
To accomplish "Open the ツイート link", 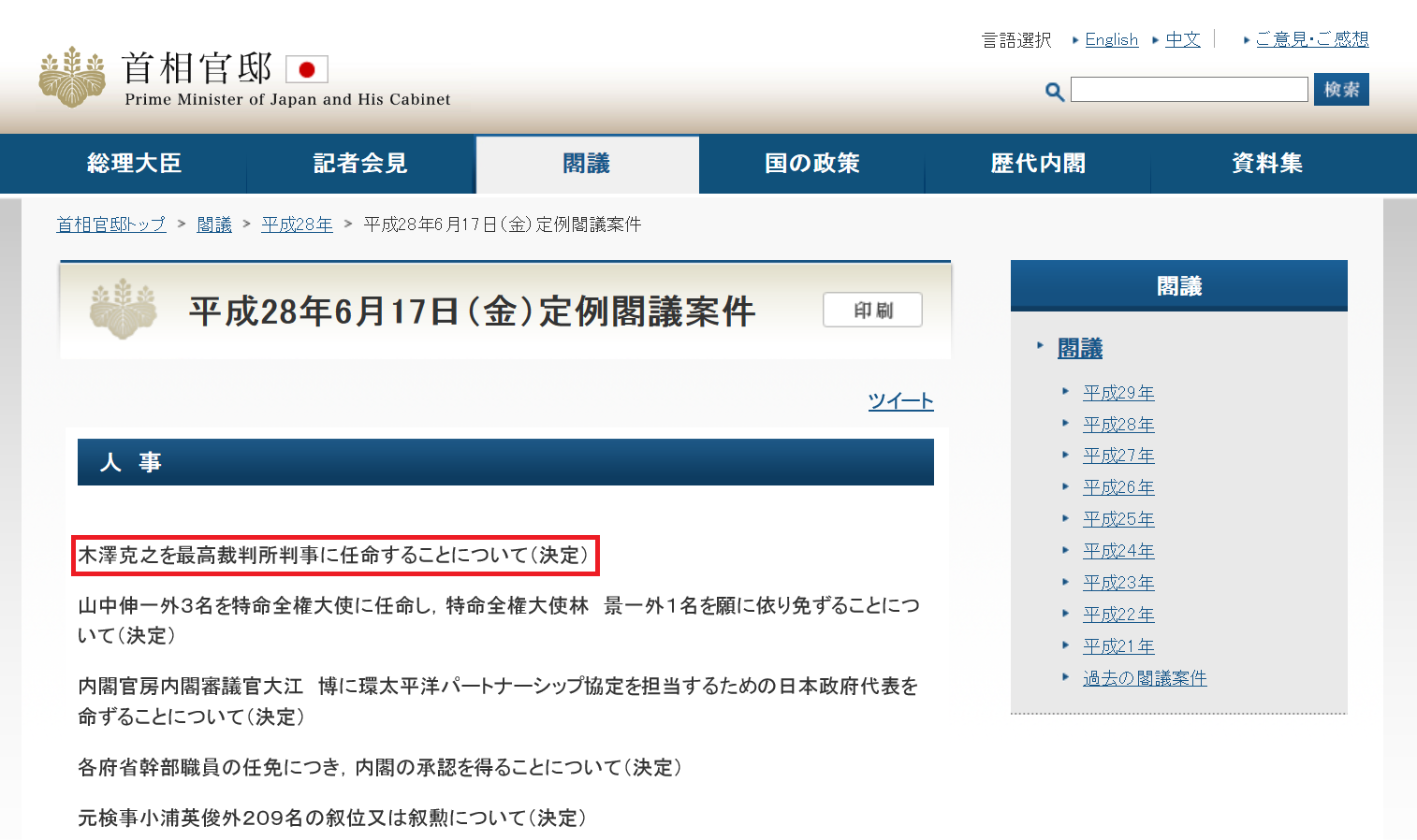I will coord(900,400).
